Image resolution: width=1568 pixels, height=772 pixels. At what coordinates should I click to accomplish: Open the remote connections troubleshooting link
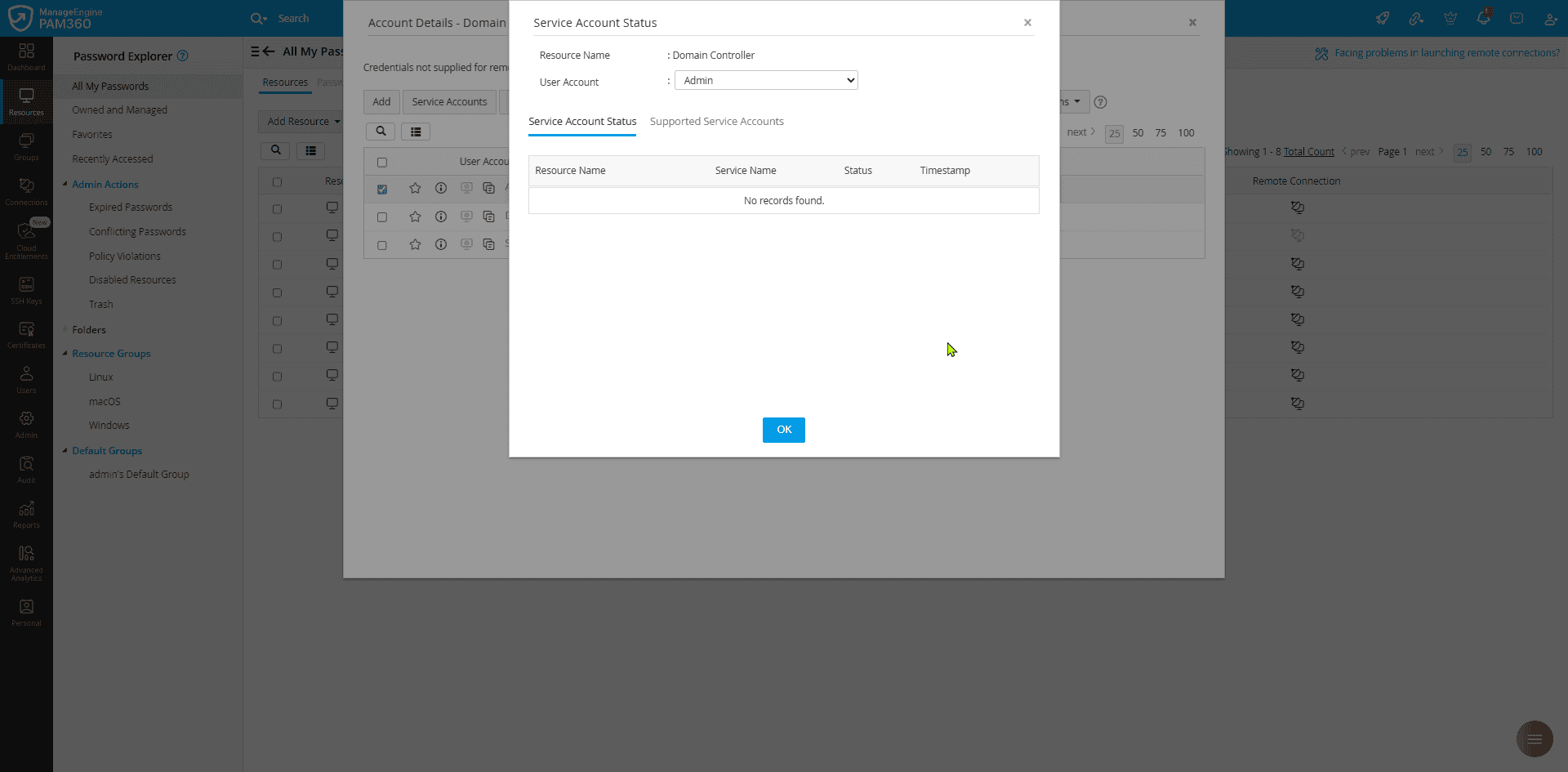click(x=1444, y=52)
